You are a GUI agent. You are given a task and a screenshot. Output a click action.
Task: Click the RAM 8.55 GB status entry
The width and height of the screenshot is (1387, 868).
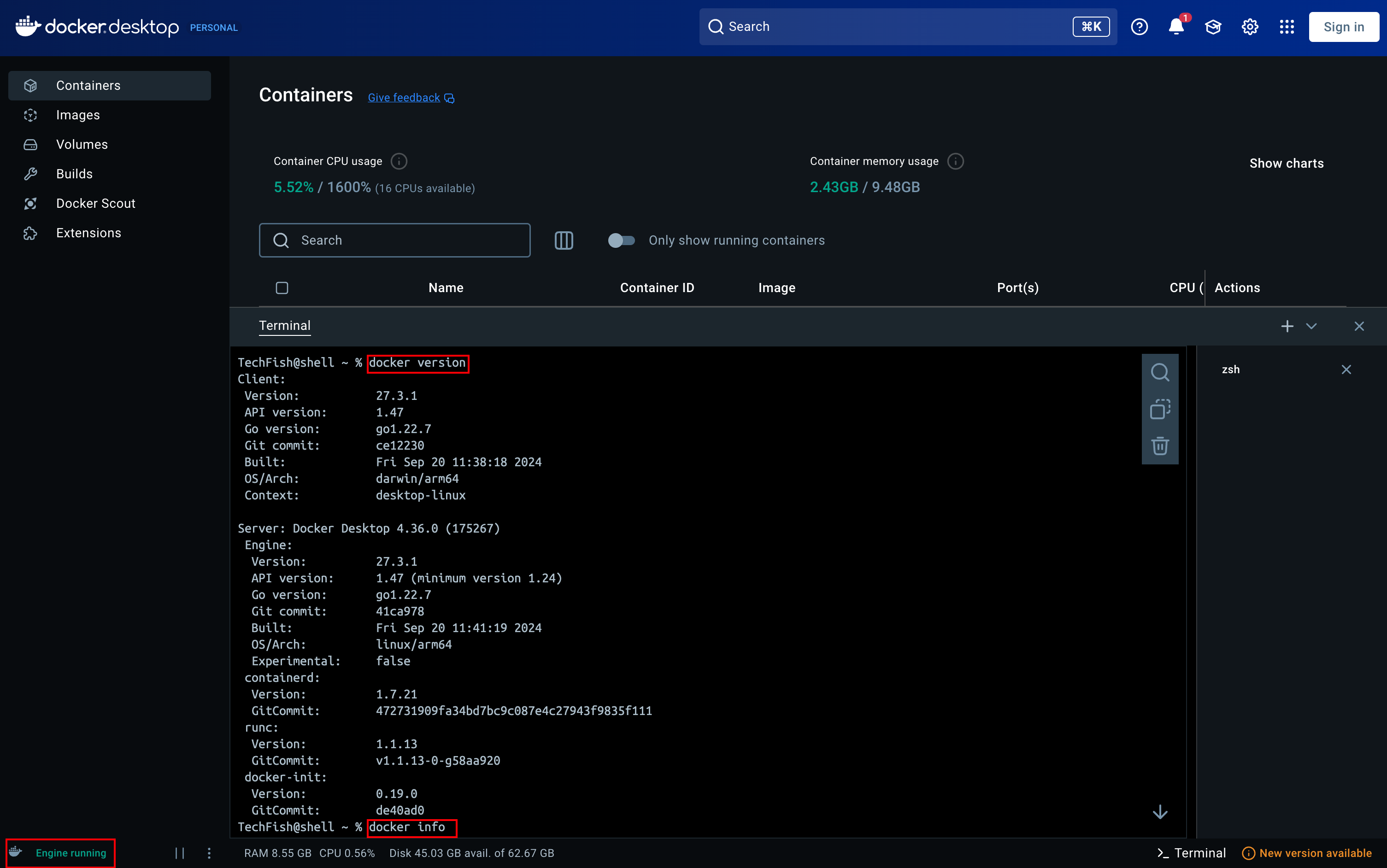pyautogui.click(x=277, y=853)
